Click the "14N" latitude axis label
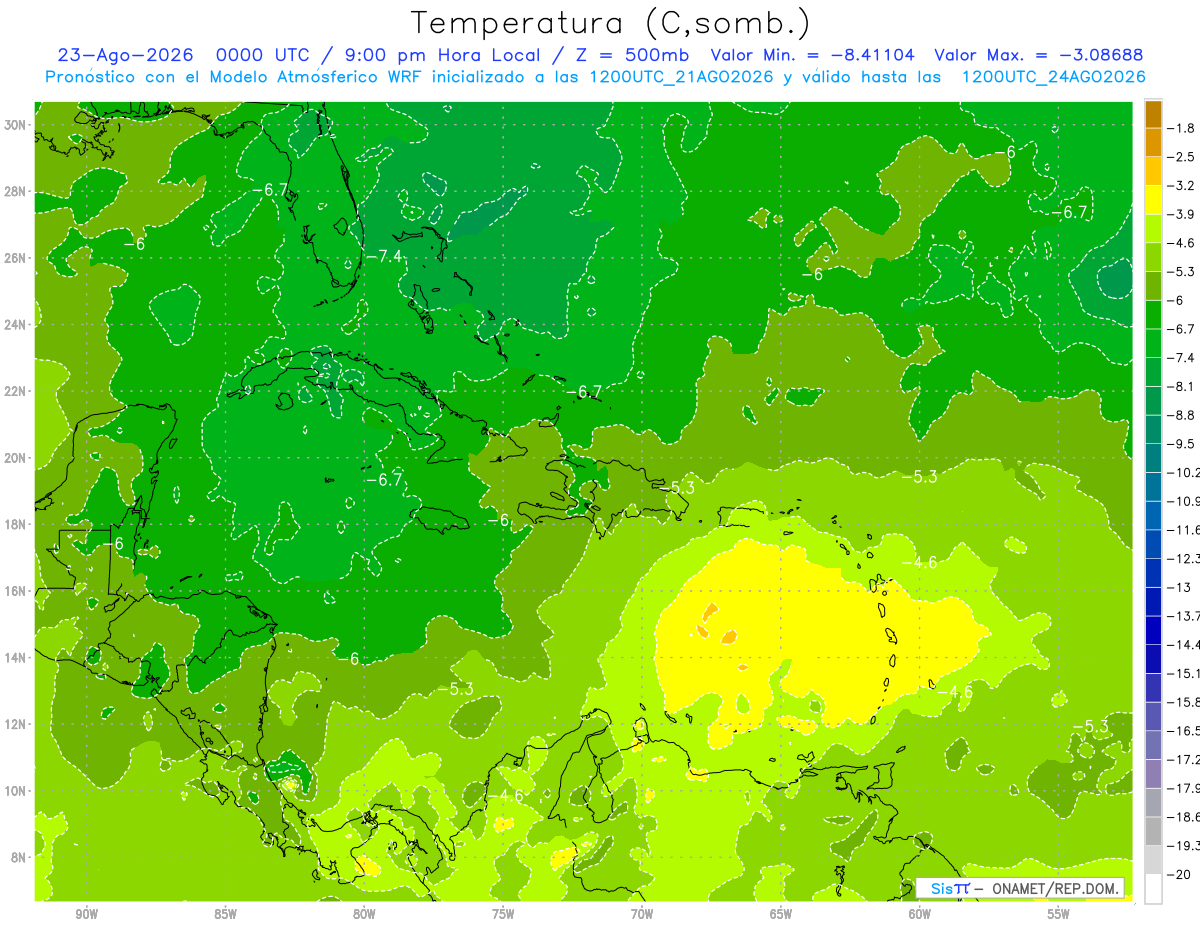Image resolution: width=1200 pixels, height=927 pixels. pos(16,657)
